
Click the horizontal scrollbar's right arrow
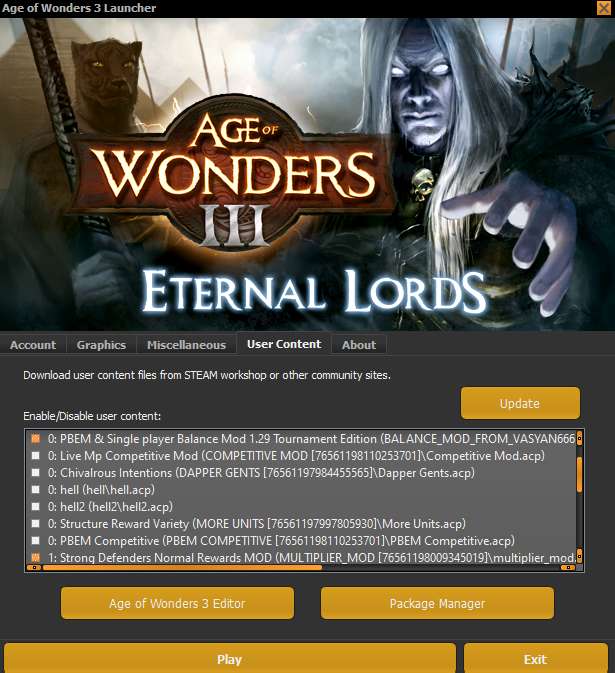pyautogui.click(x=568, y=567)
